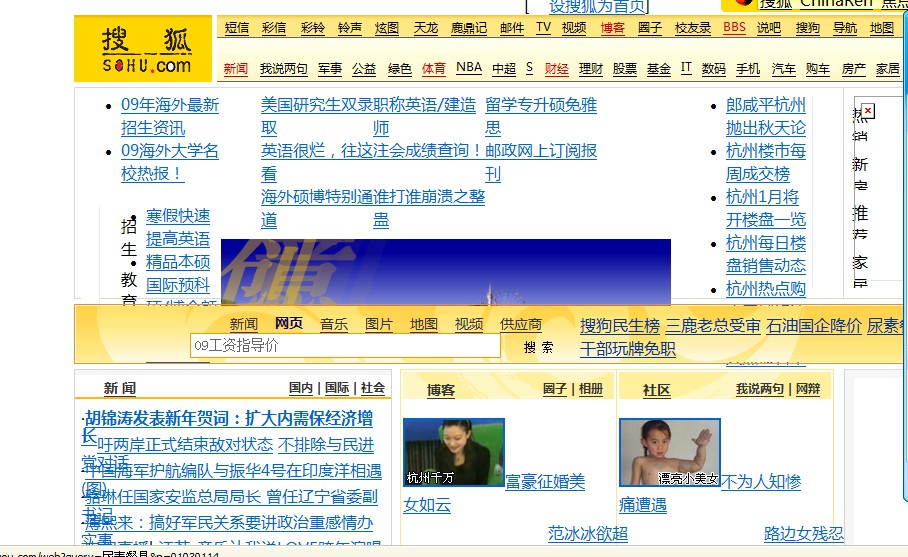This screenshot has height=557, width=908.
Task: Open the 国际 news category link
Action: pyautogui.click(x=337, y=388)
